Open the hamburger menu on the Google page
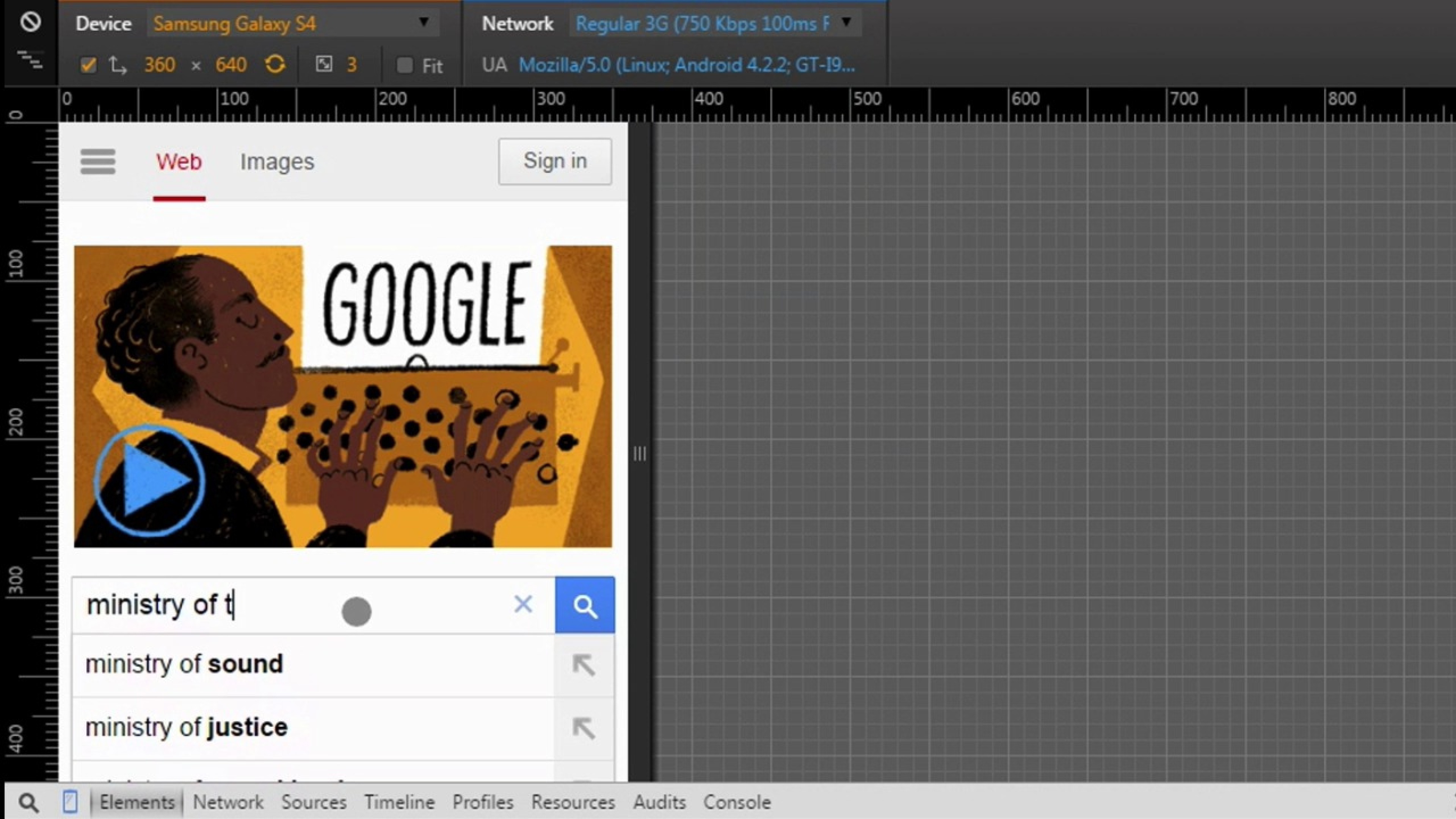 point(98,162)
